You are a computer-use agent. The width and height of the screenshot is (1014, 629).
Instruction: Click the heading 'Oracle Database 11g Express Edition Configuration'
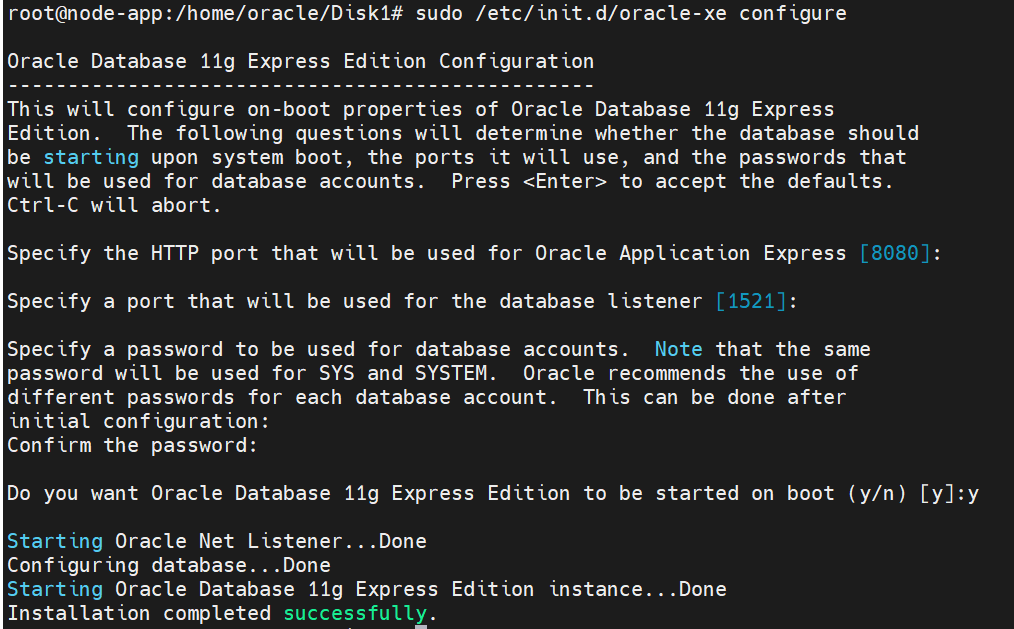click(x=301, y=61)
